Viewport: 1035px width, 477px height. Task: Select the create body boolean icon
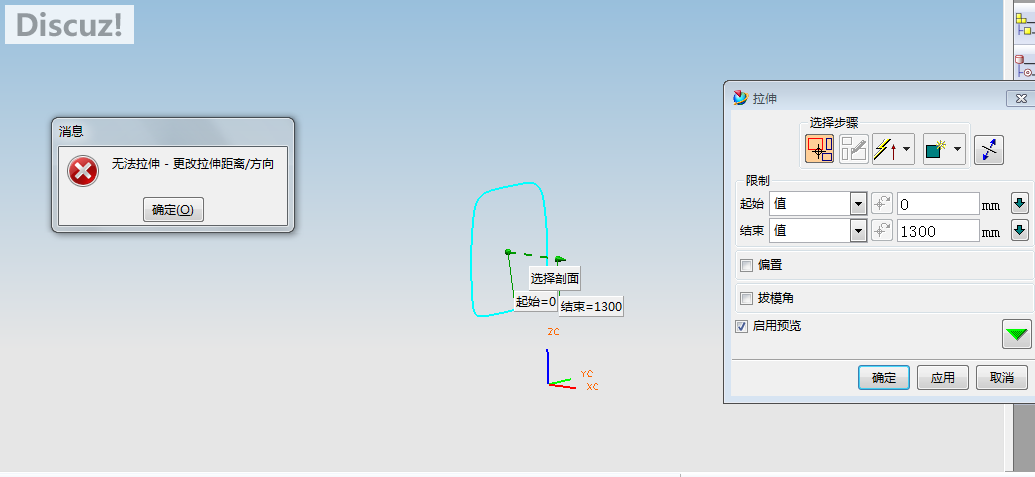click(937, 149)
